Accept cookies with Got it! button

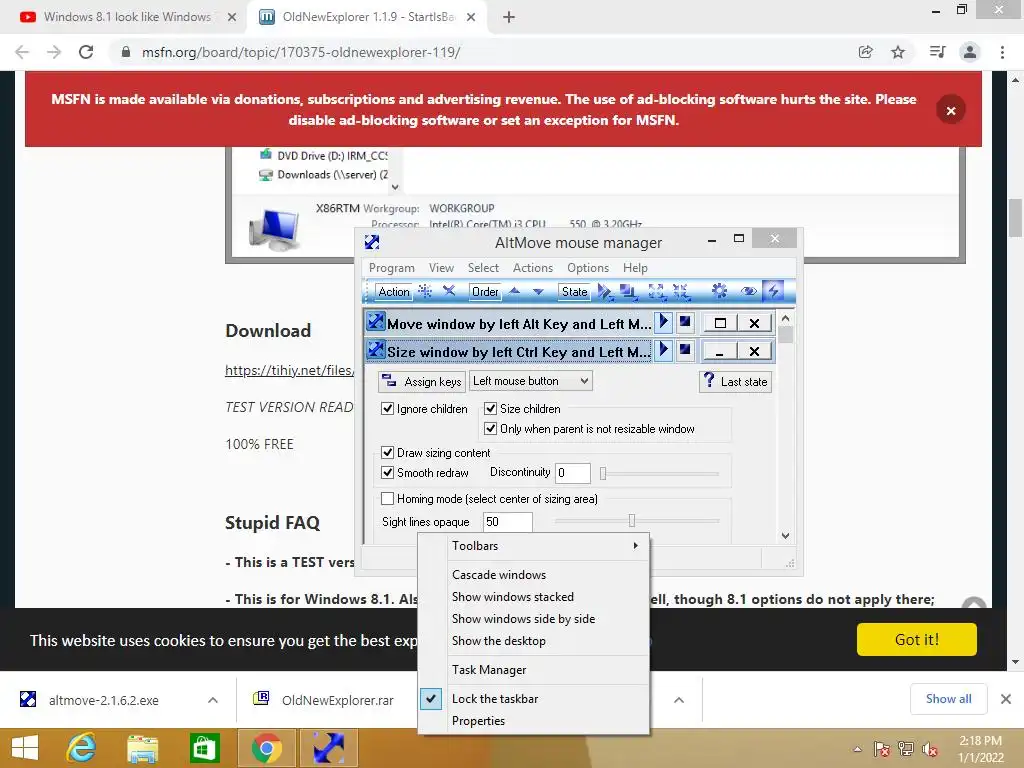click(x=917, y=639)
